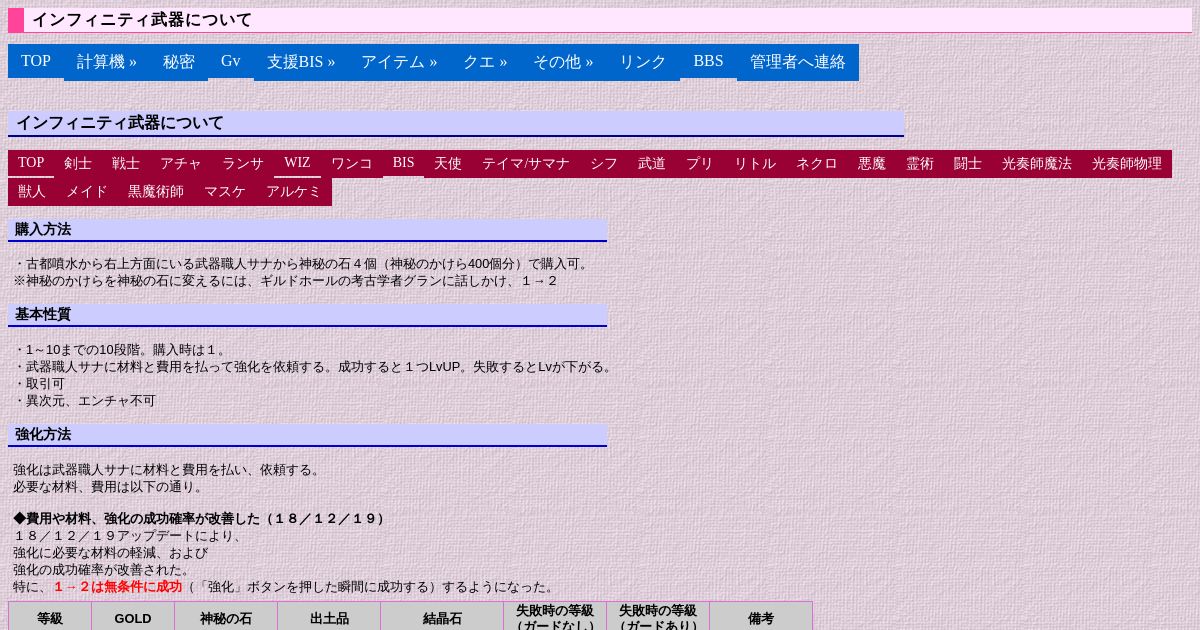Select the シフ class tab
The image size is (1200, 630).
[x=604, y=164]
